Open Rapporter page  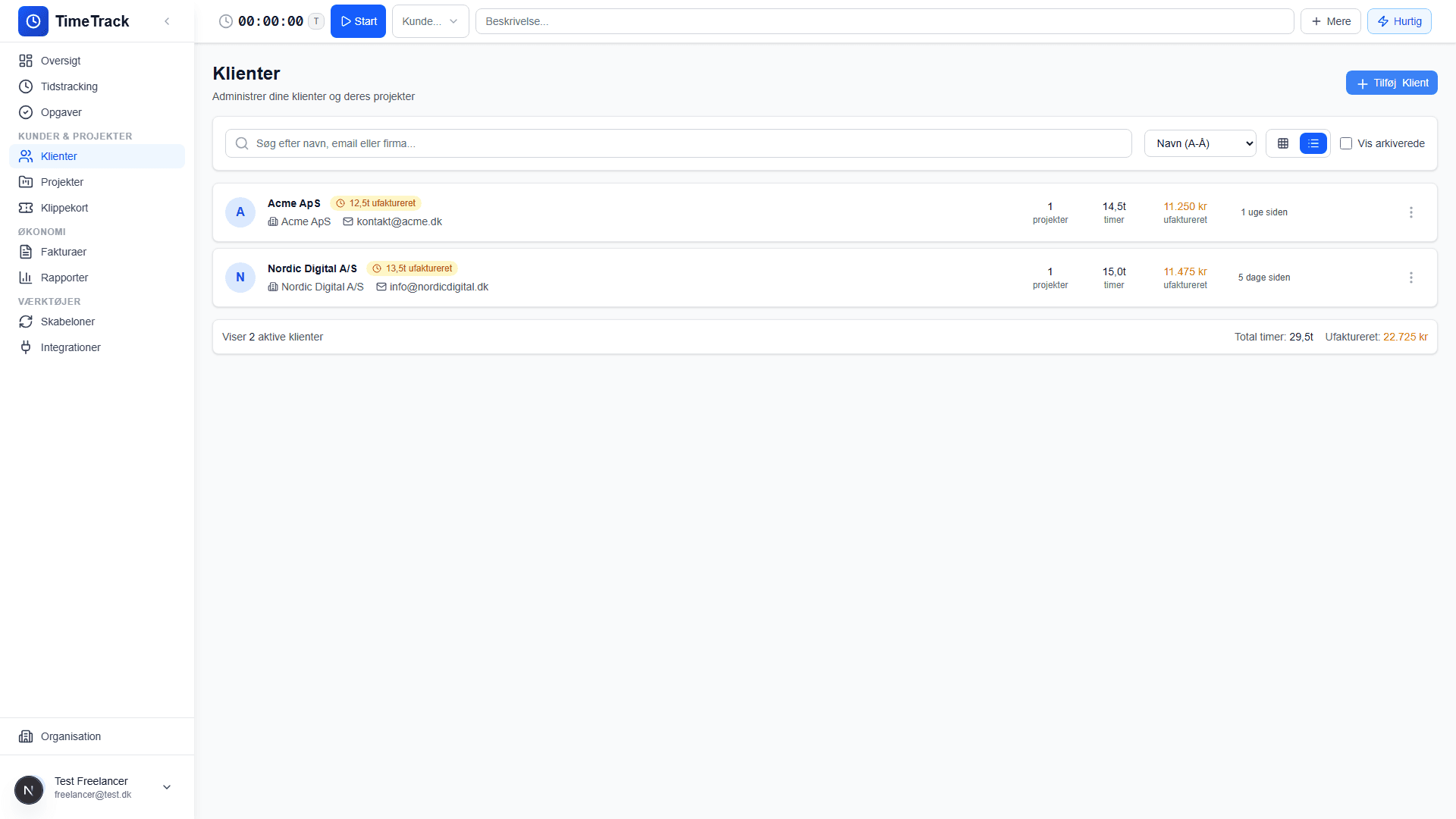(x=97, y=278)
